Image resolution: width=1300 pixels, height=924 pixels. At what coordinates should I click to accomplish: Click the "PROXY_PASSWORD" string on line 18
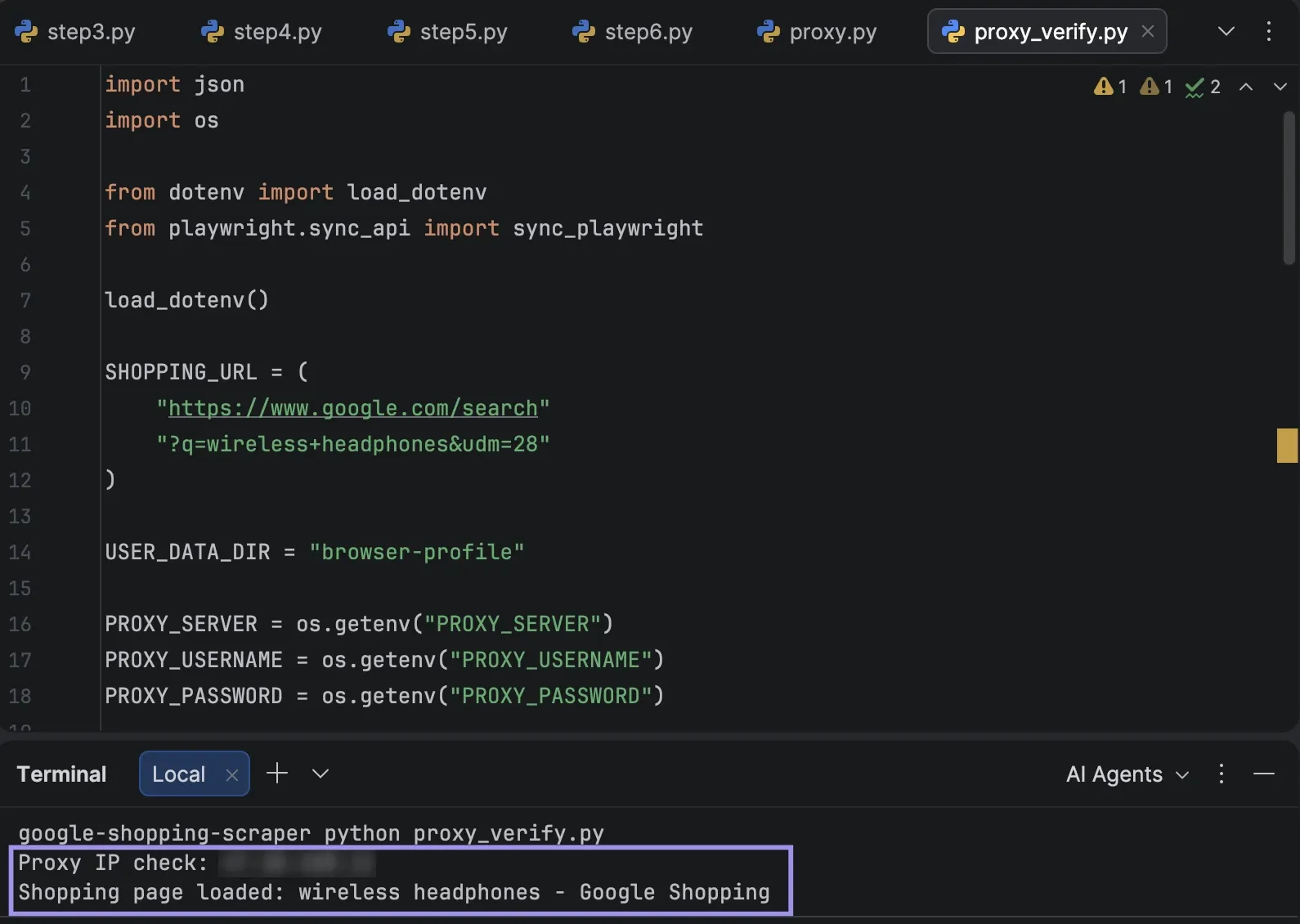point(551,696)
